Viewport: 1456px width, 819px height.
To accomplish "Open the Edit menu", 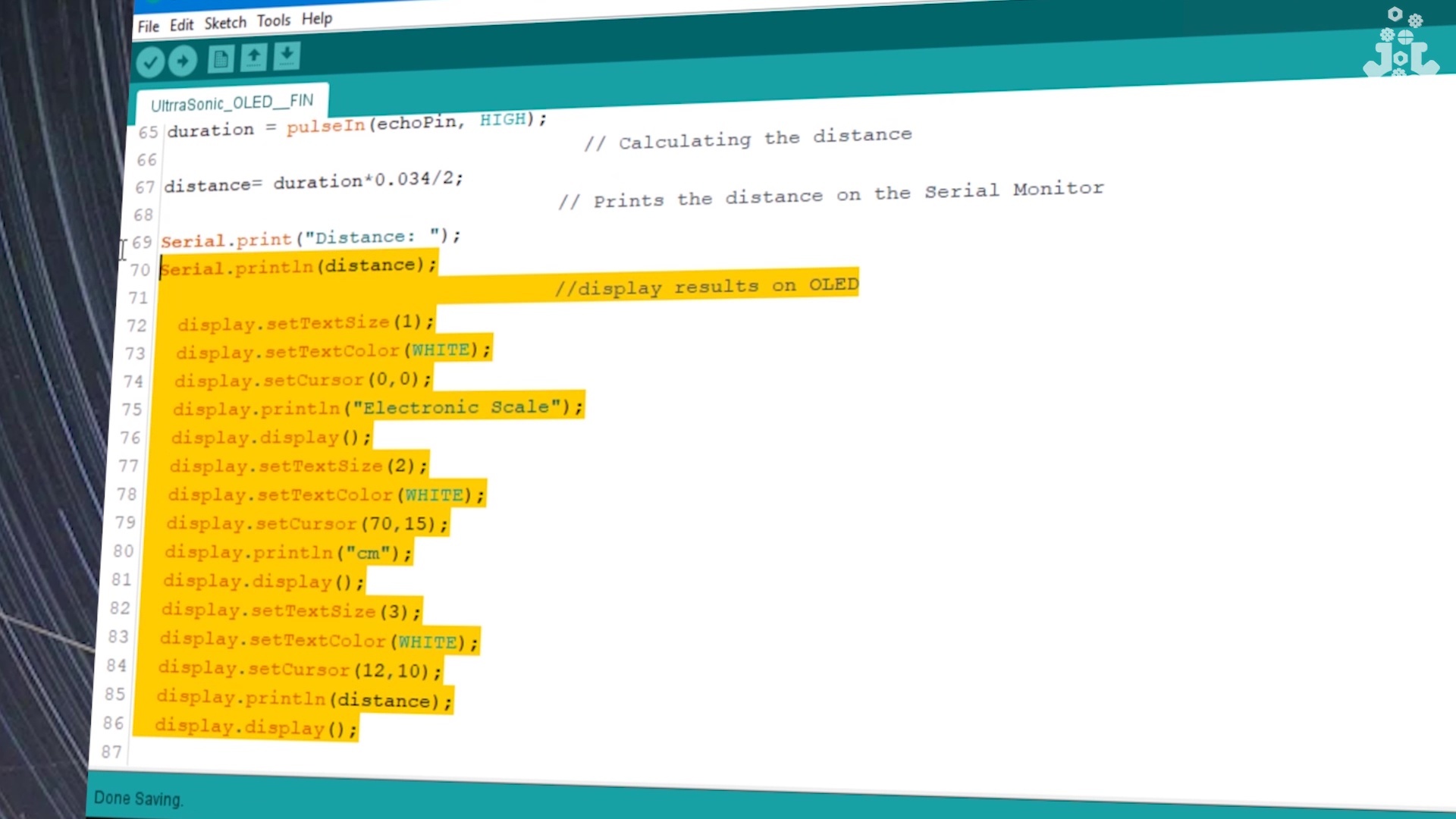I will [181, 25].
